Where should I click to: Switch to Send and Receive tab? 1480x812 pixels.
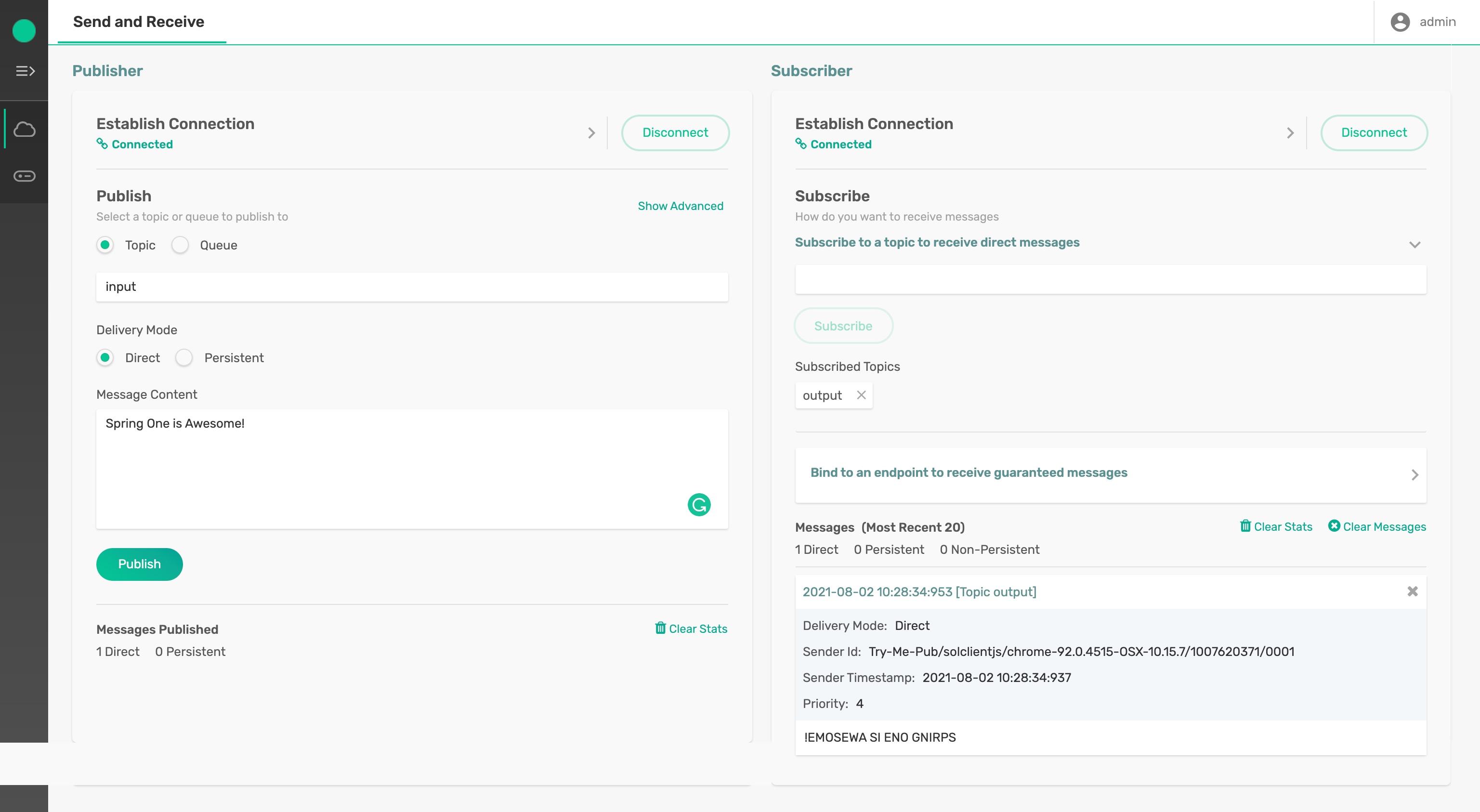point(138,22)
